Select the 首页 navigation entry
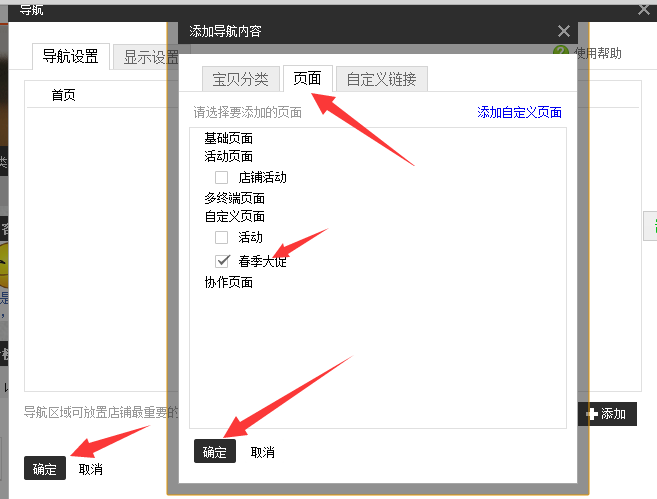The image size is (657, 499). [64, 96]
